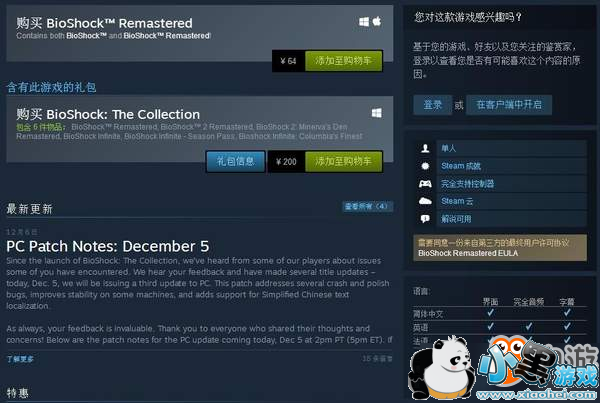This screenshot has width=600, height=403.
Task: Click the full controller support gamepad icon
Action: coord(425,184)
